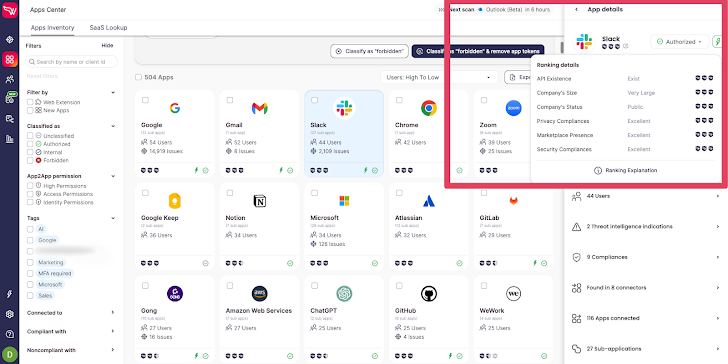The width and height of the screenshot is (728, 364).
Task: Open the Users: High To Low sort dropdown
Action: click(x=439, y=78)
